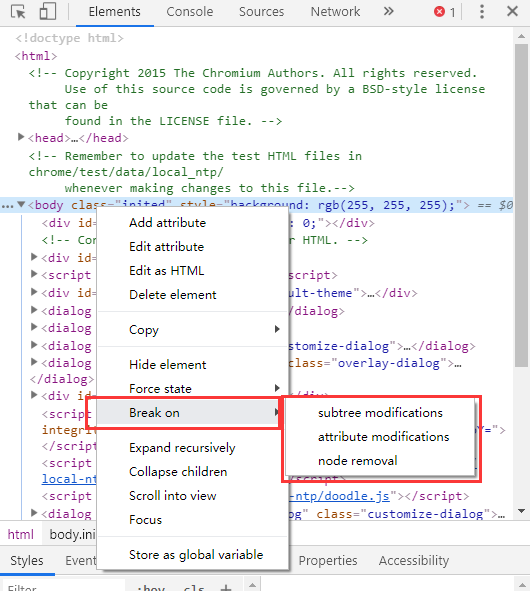This screenshot has width=530, height=591.
Task: Expand the last customize-dialog node
Action: 34,513
